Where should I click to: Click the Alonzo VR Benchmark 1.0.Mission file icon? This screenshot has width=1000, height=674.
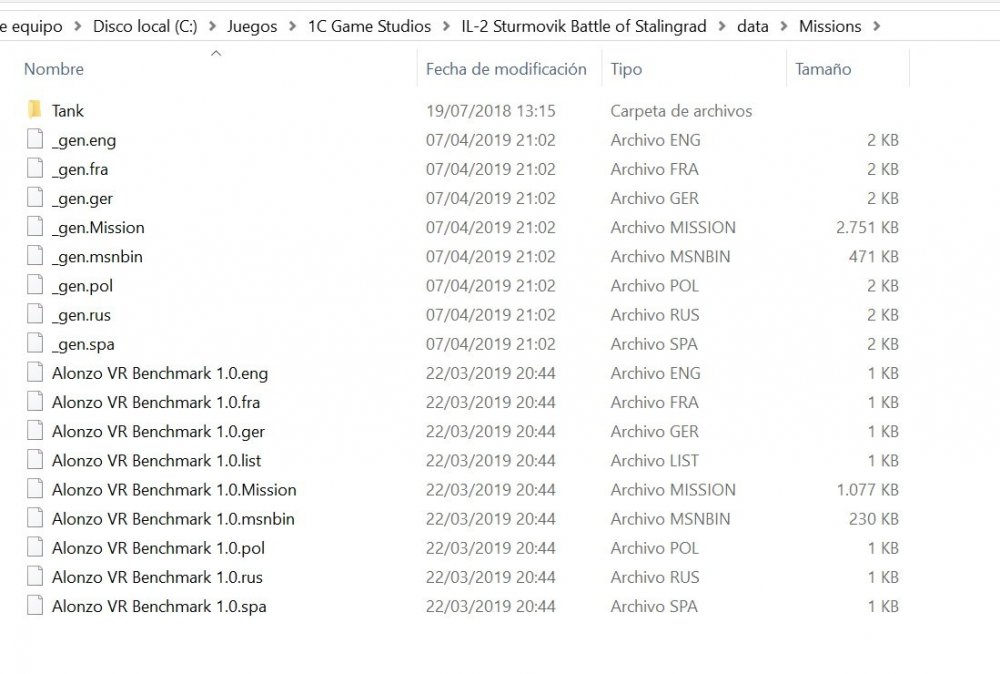(35, 489)
